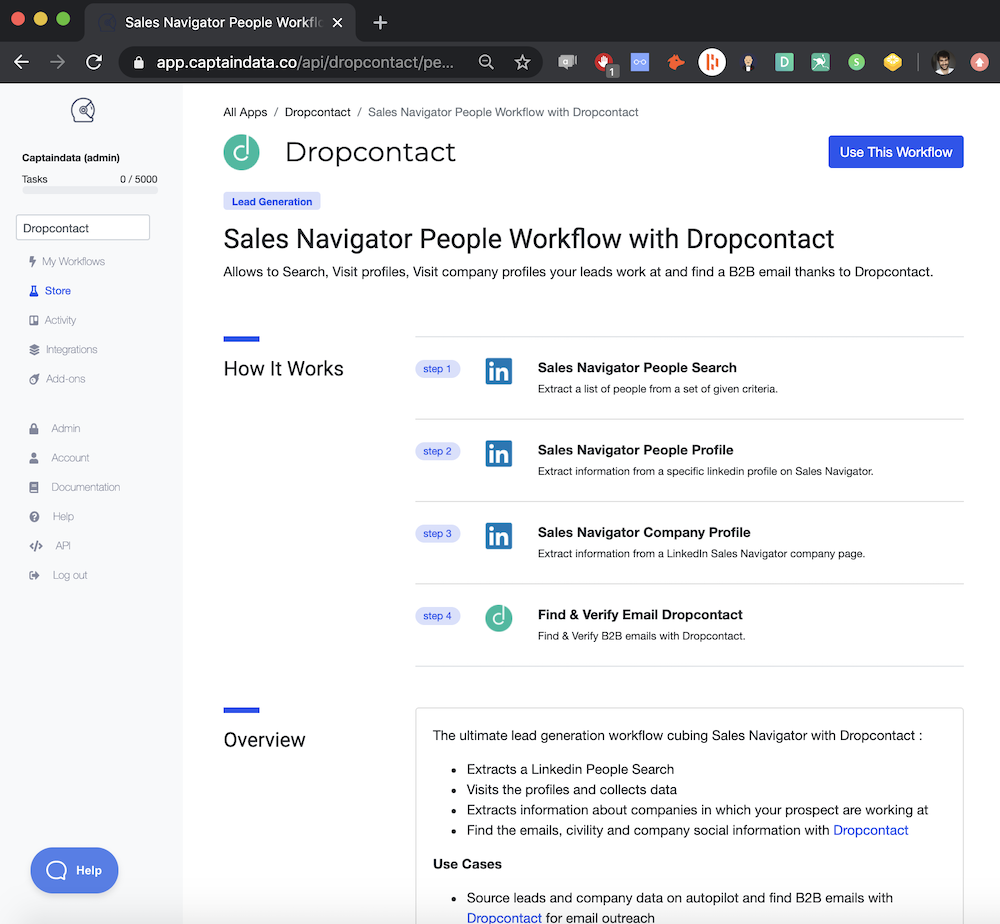The height and width of the screenshot is (924, 1000).
Task: Click the Overview heading
Action: click(x=264, y=740)
